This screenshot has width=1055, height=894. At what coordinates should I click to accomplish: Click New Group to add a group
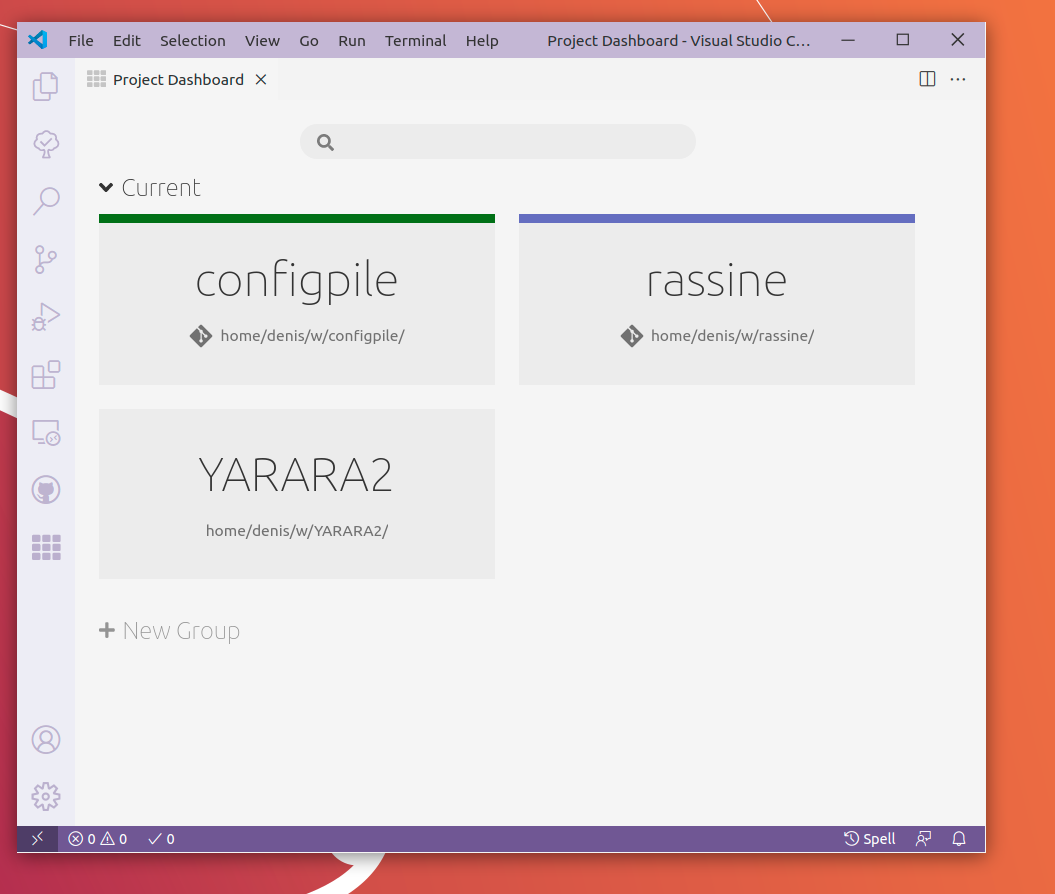click(x=170, y=630)
